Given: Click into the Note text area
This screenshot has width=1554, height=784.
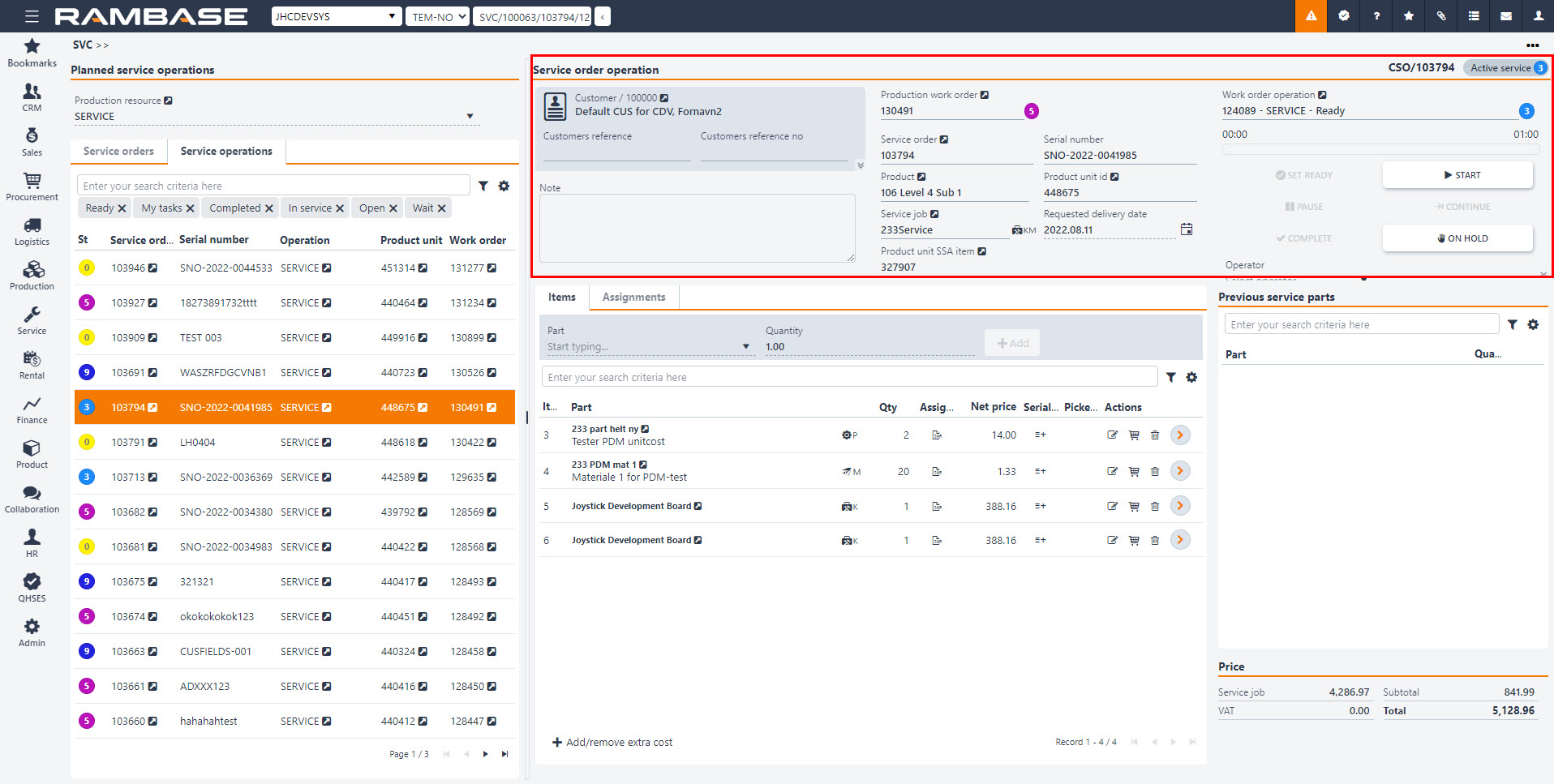Looking at the screenshot, I should tap(697, 228).
